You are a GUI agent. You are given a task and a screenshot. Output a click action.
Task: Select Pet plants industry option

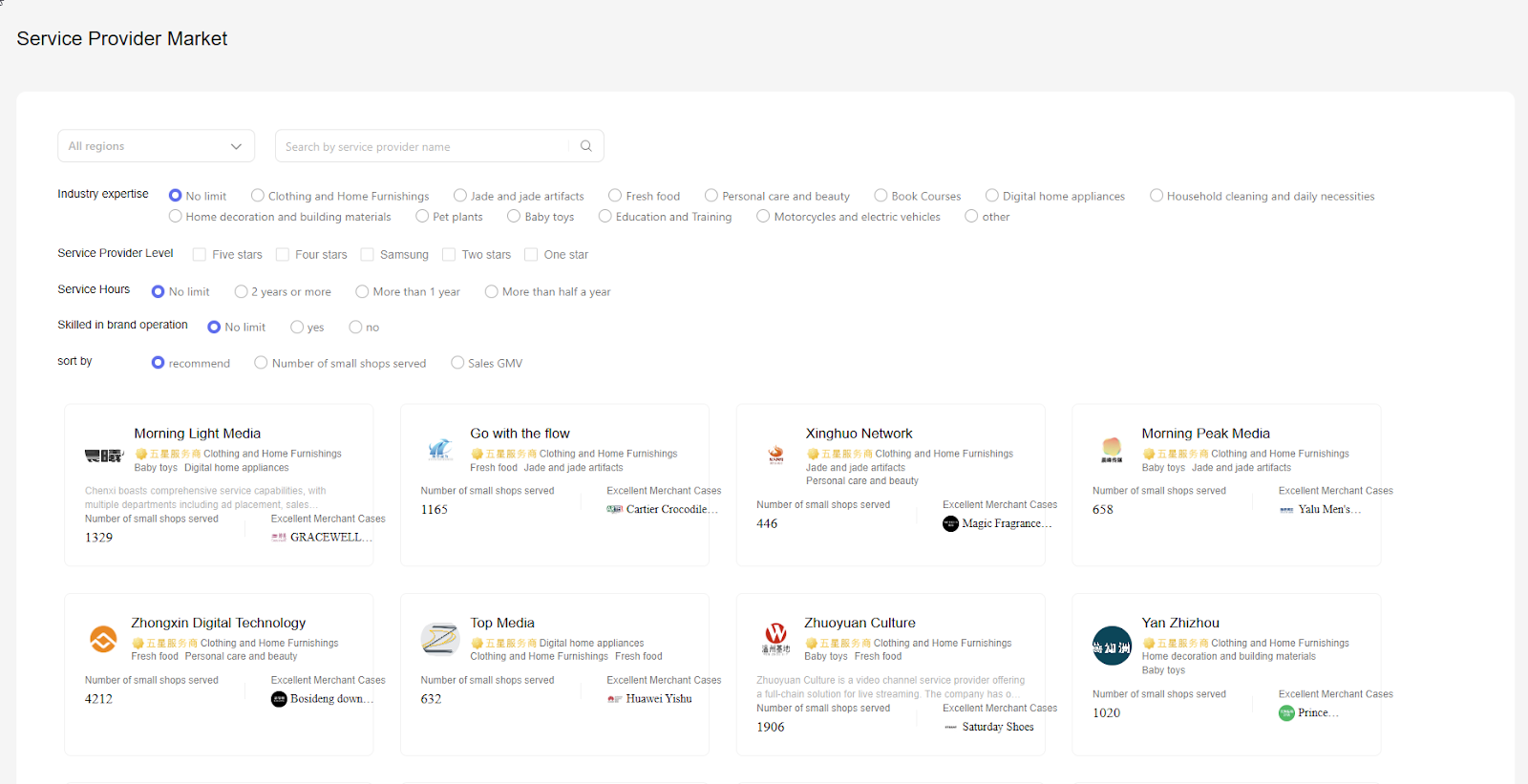pyautogui.click(x=422, y=217)
